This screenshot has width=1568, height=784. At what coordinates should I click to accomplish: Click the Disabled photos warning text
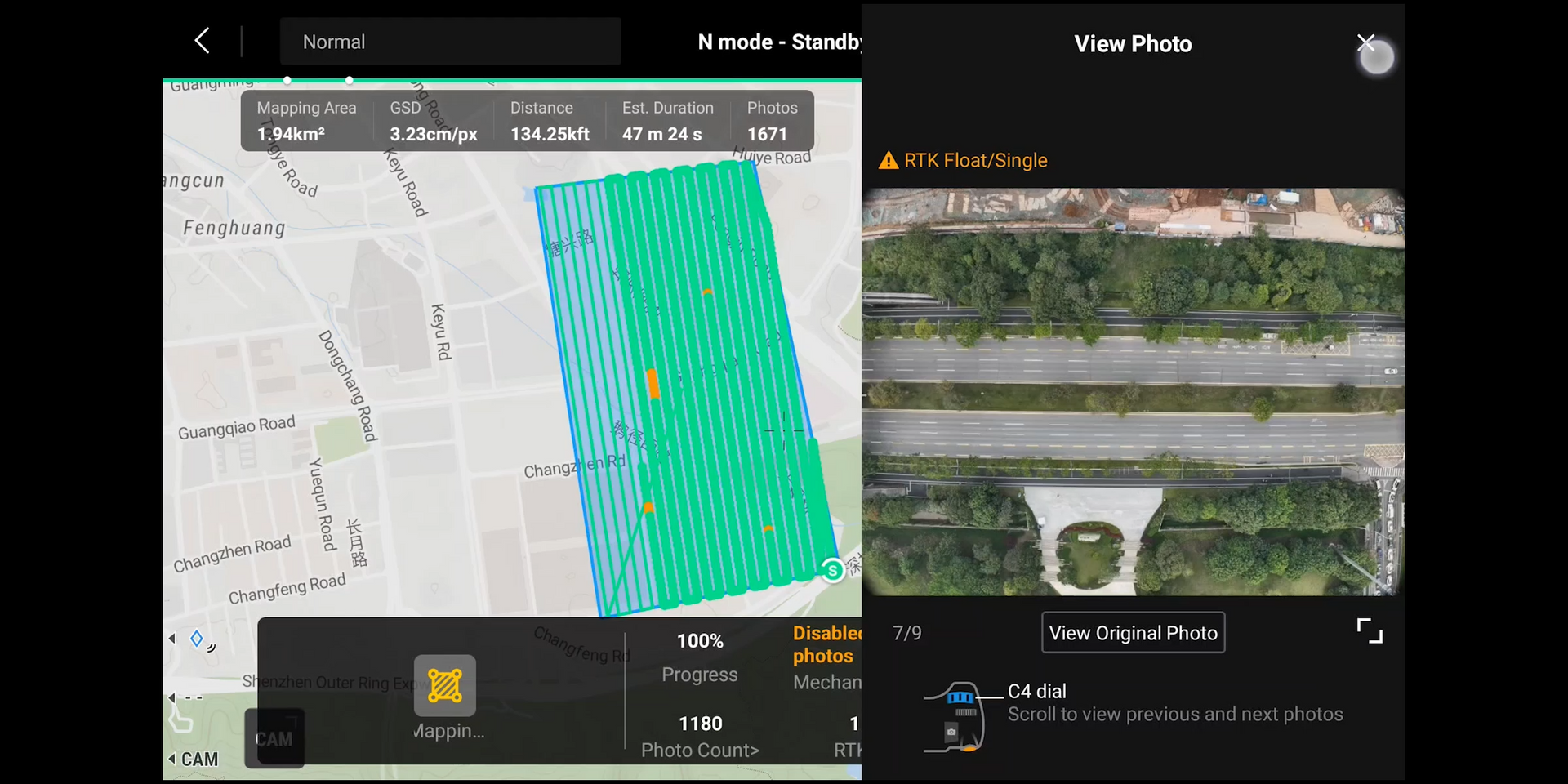tap(826, 644)
